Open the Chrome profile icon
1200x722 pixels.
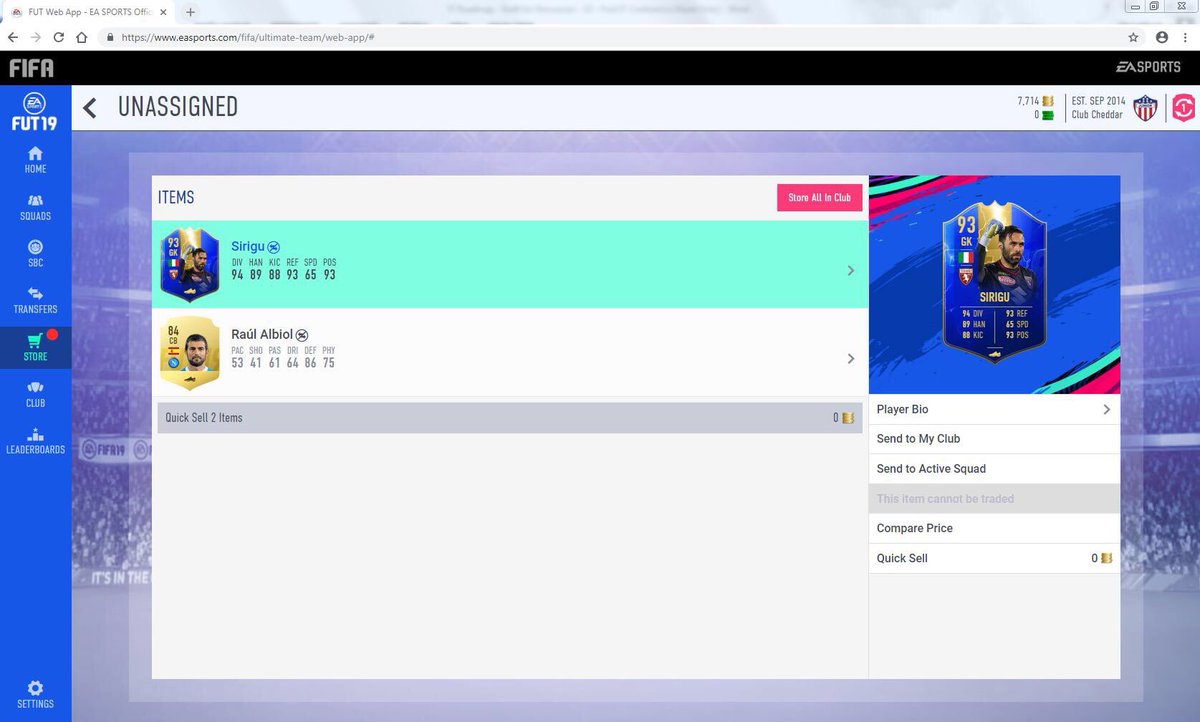click(x=1161, y=37)
